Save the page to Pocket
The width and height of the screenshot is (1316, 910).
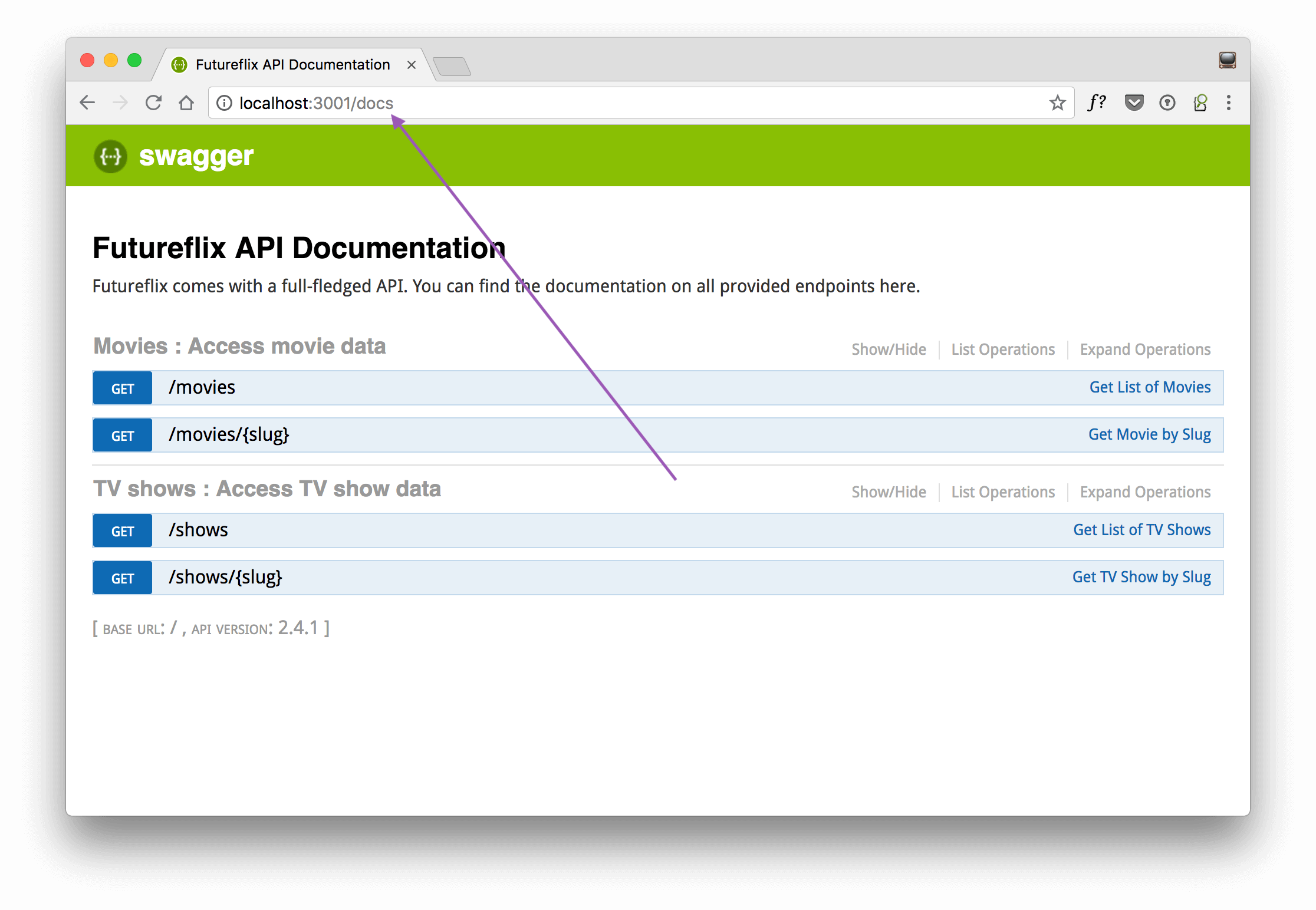[1133, 103]
